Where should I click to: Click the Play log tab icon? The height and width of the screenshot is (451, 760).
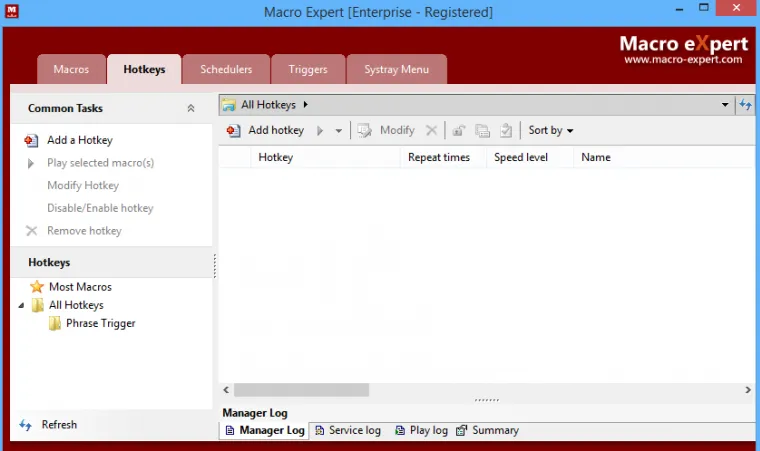point(400,431)
